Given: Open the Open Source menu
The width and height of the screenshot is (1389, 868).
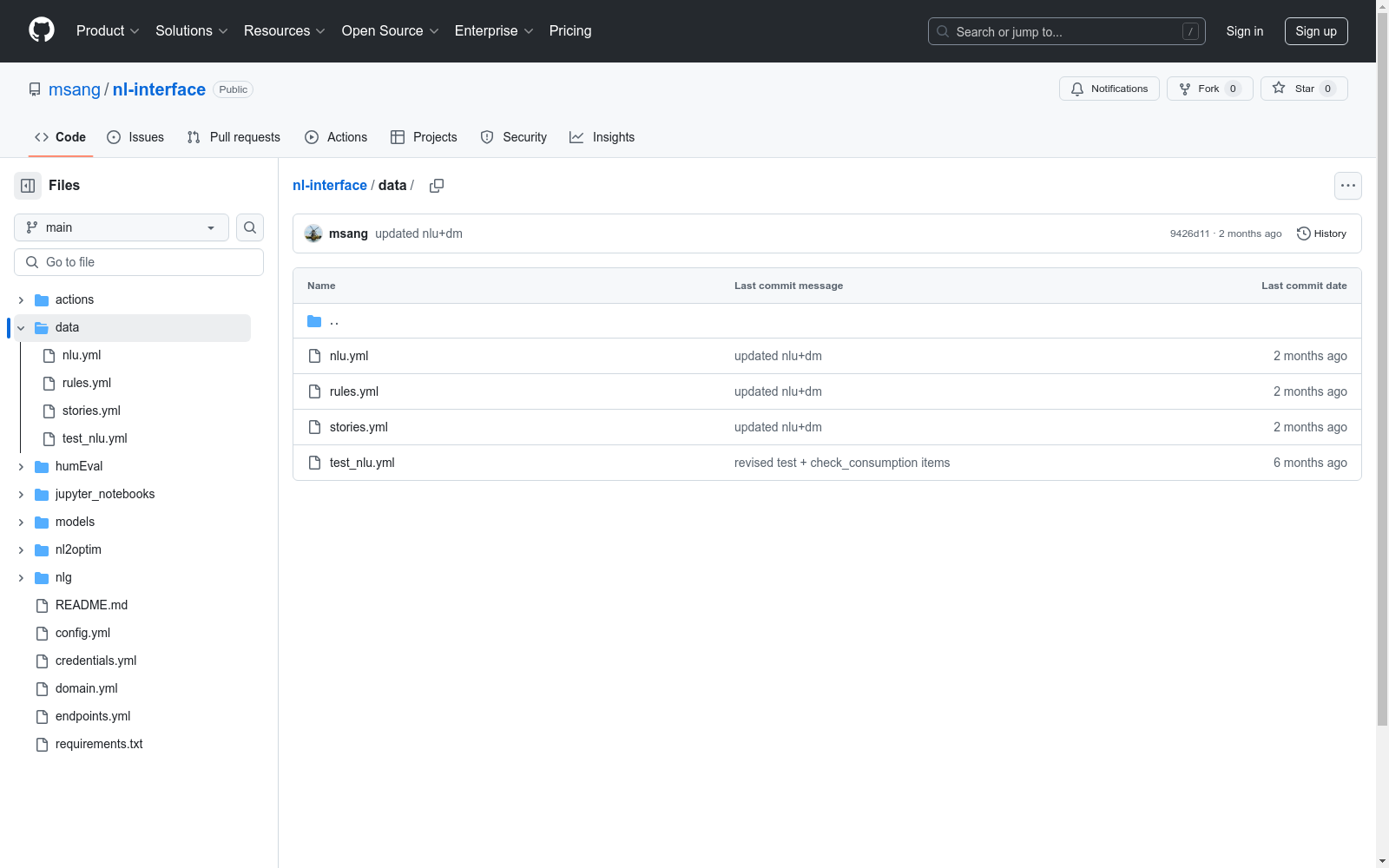Looking at the screenshot, I should (x=390, y=31).
